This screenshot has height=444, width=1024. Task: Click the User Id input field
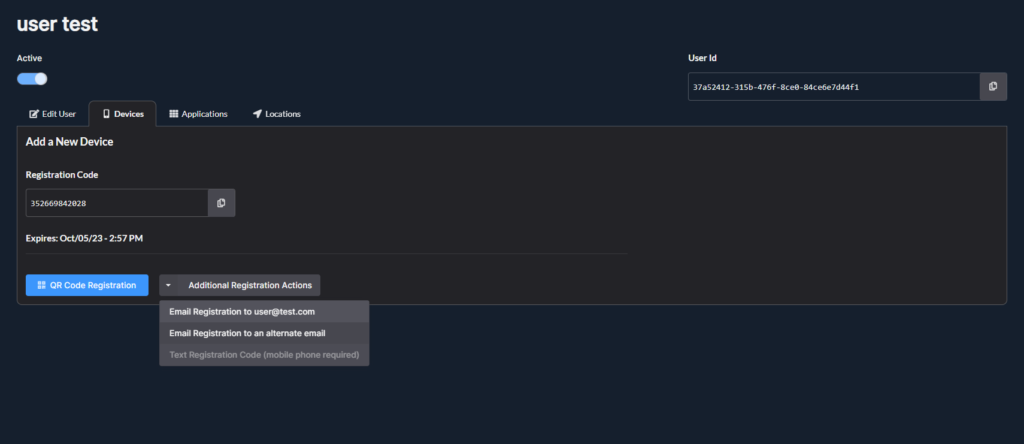click(x=834, y=86)
